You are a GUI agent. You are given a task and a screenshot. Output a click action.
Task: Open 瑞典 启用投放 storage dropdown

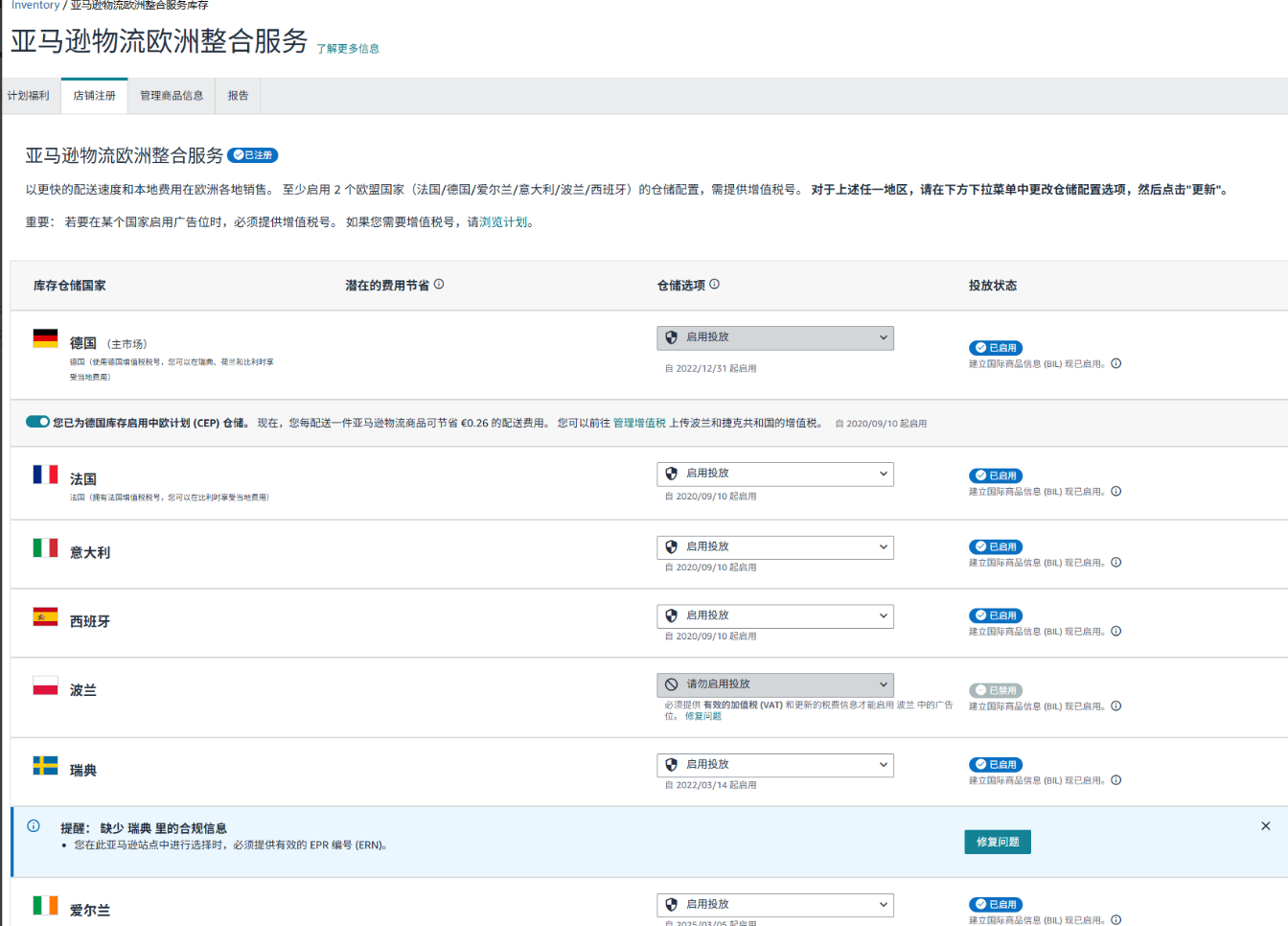(x=775, y=765)
